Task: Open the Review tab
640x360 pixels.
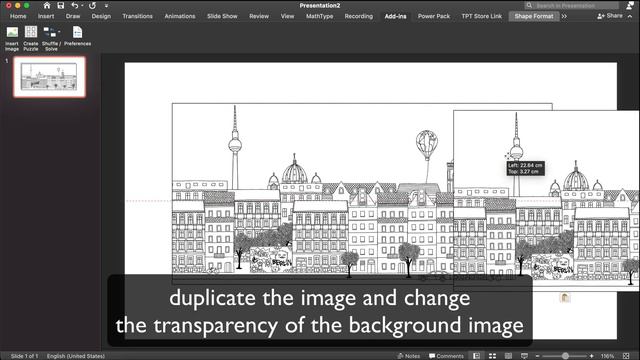Action: click(x=259, y=16)
